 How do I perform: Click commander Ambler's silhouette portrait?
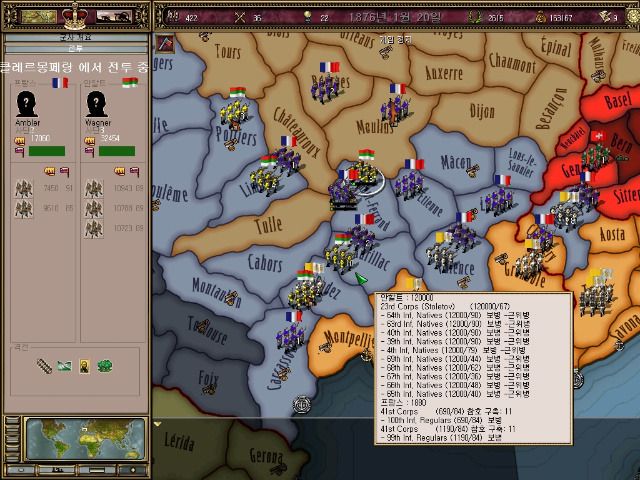[x=27, y=104]
